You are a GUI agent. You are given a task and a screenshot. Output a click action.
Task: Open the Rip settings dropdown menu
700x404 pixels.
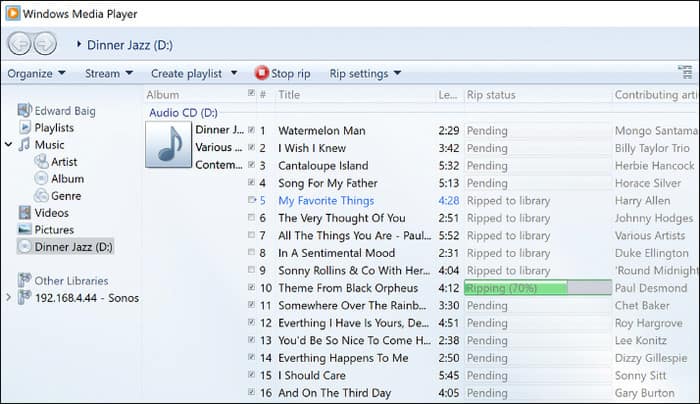pyautogui.click(x=365, y=73)
